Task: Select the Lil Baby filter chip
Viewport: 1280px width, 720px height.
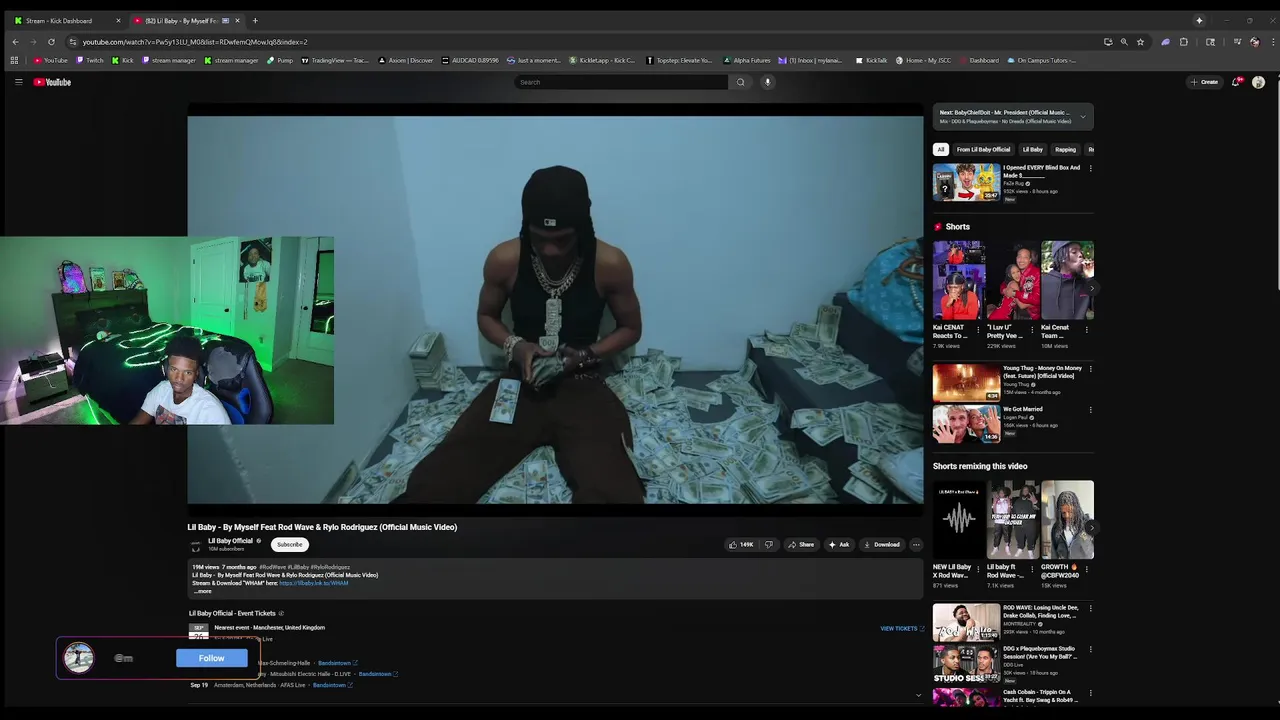Action: (1033, 149)
